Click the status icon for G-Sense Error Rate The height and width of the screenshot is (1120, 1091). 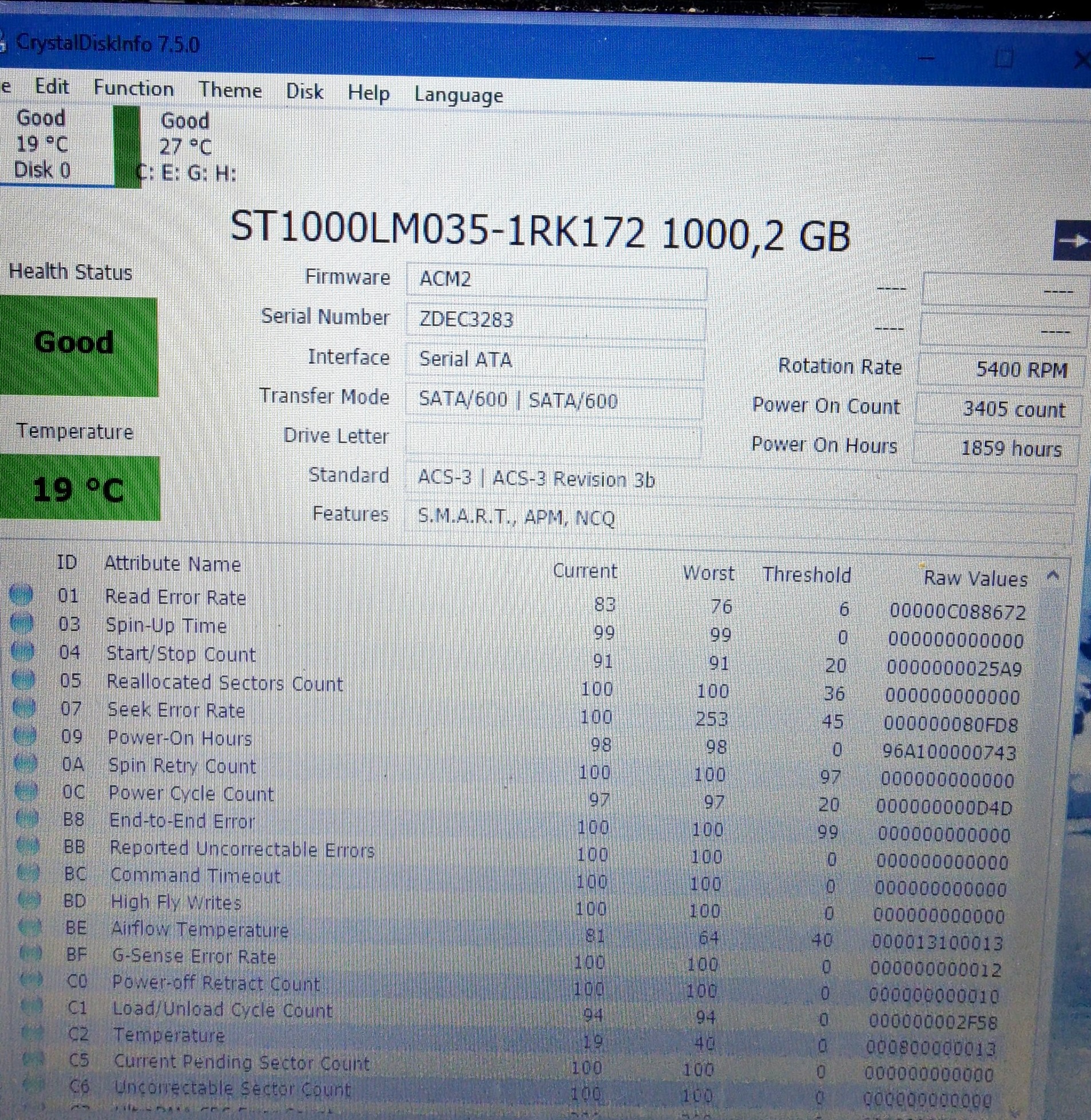coord(31,954)
